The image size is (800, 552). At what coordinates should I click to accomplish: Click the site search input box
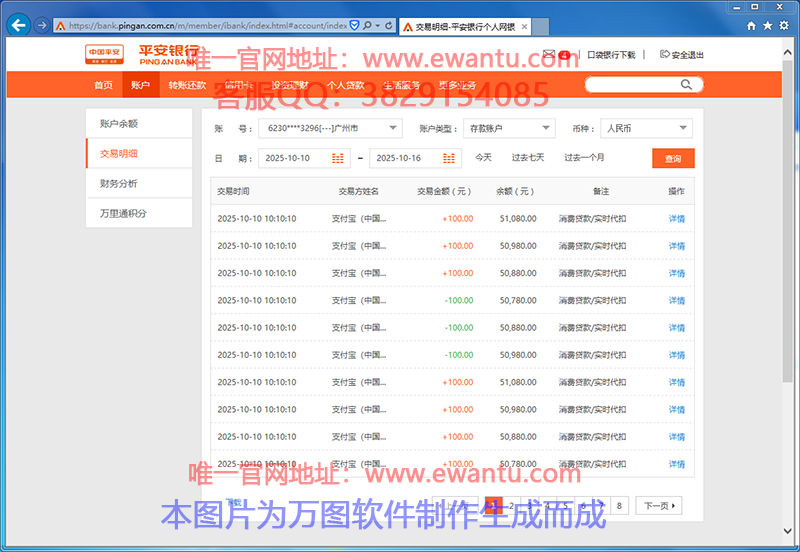[644, 85]
